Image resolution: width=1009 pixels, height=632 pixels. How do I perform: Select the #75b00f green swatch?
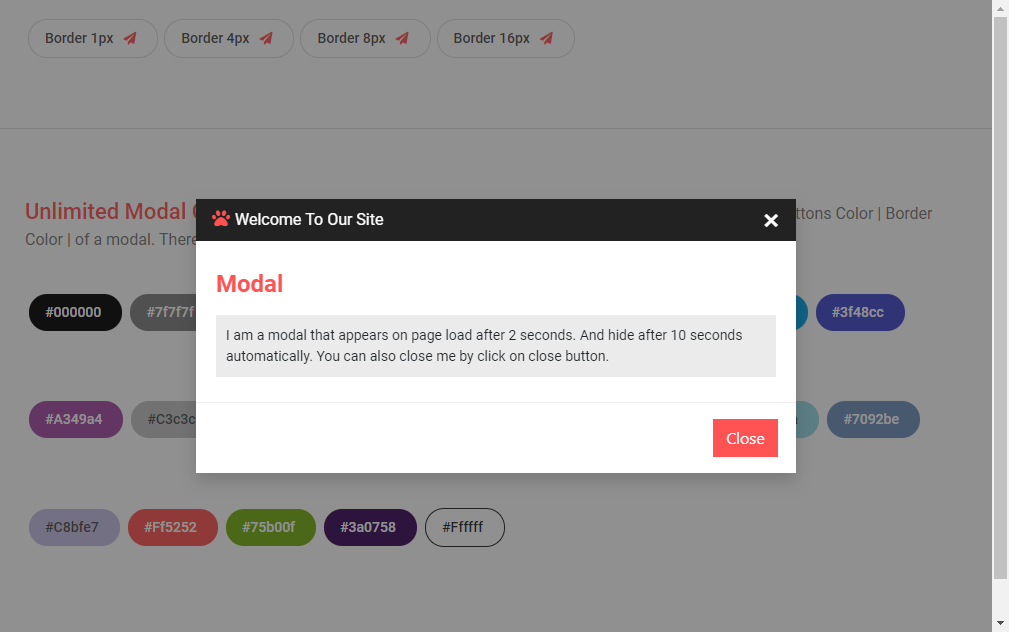pos(270,527)
